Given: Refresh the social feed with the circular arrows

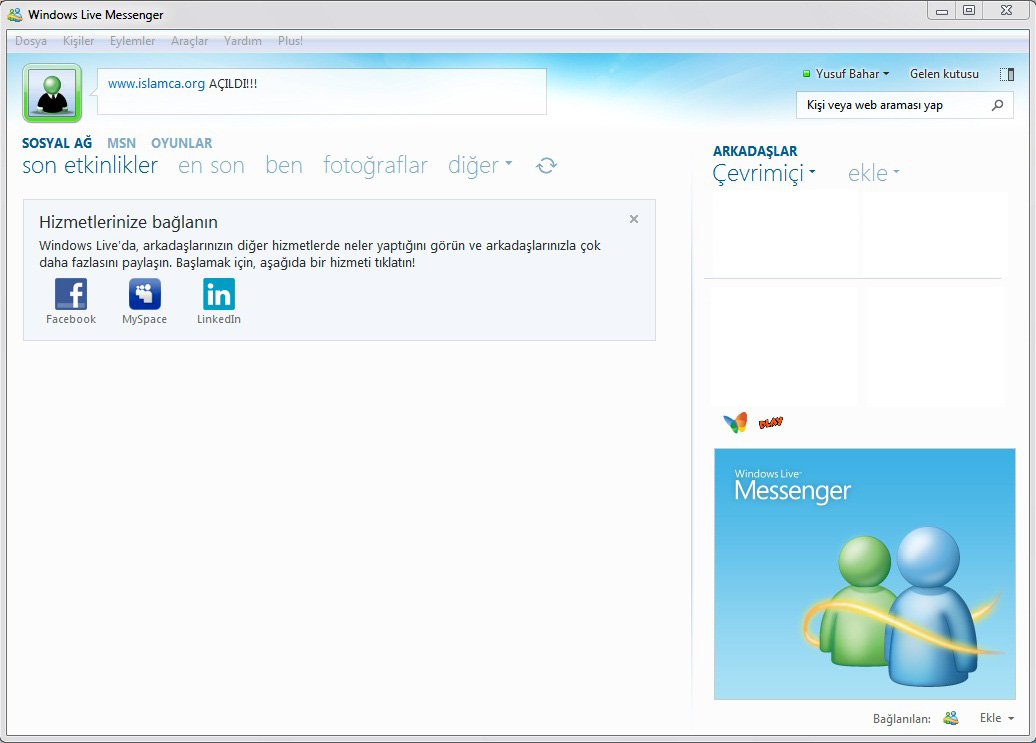Looking at the screenshot, I should tap(546, 165).
